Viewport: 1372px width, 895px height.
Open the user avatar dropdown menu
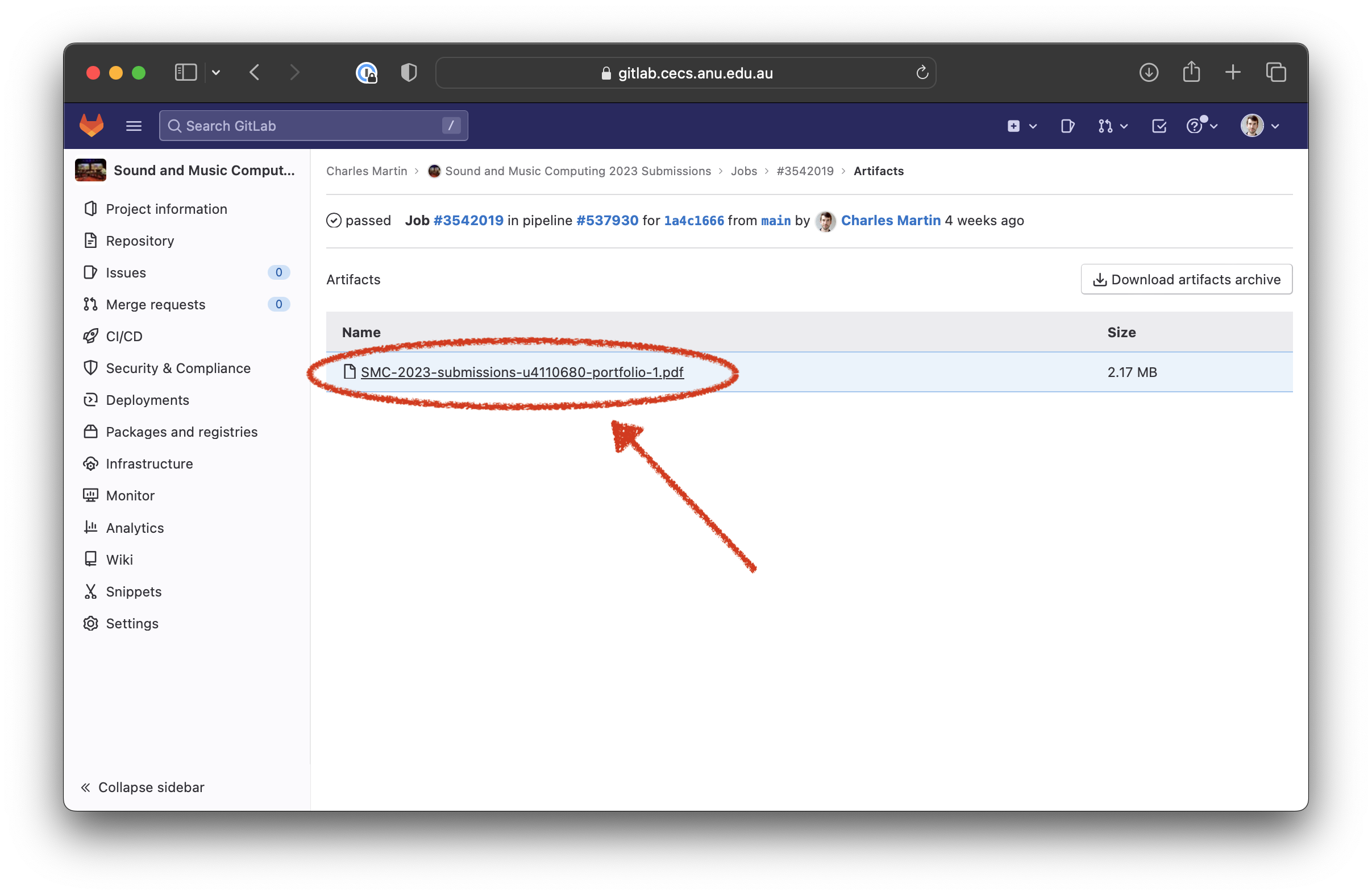pos(1259,126)
